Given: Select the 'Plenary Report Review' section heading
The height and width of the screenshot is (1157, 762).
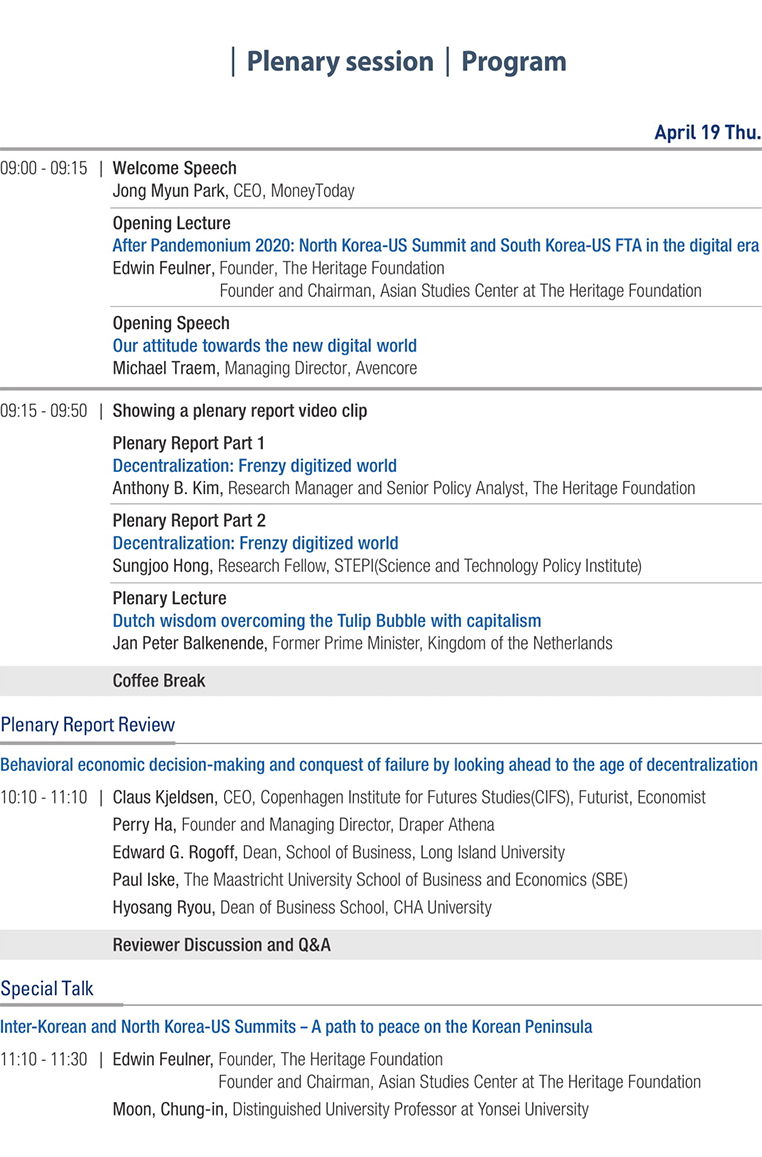Looking at the screenshot, I should pyautogui.click(x=88, y=725).
